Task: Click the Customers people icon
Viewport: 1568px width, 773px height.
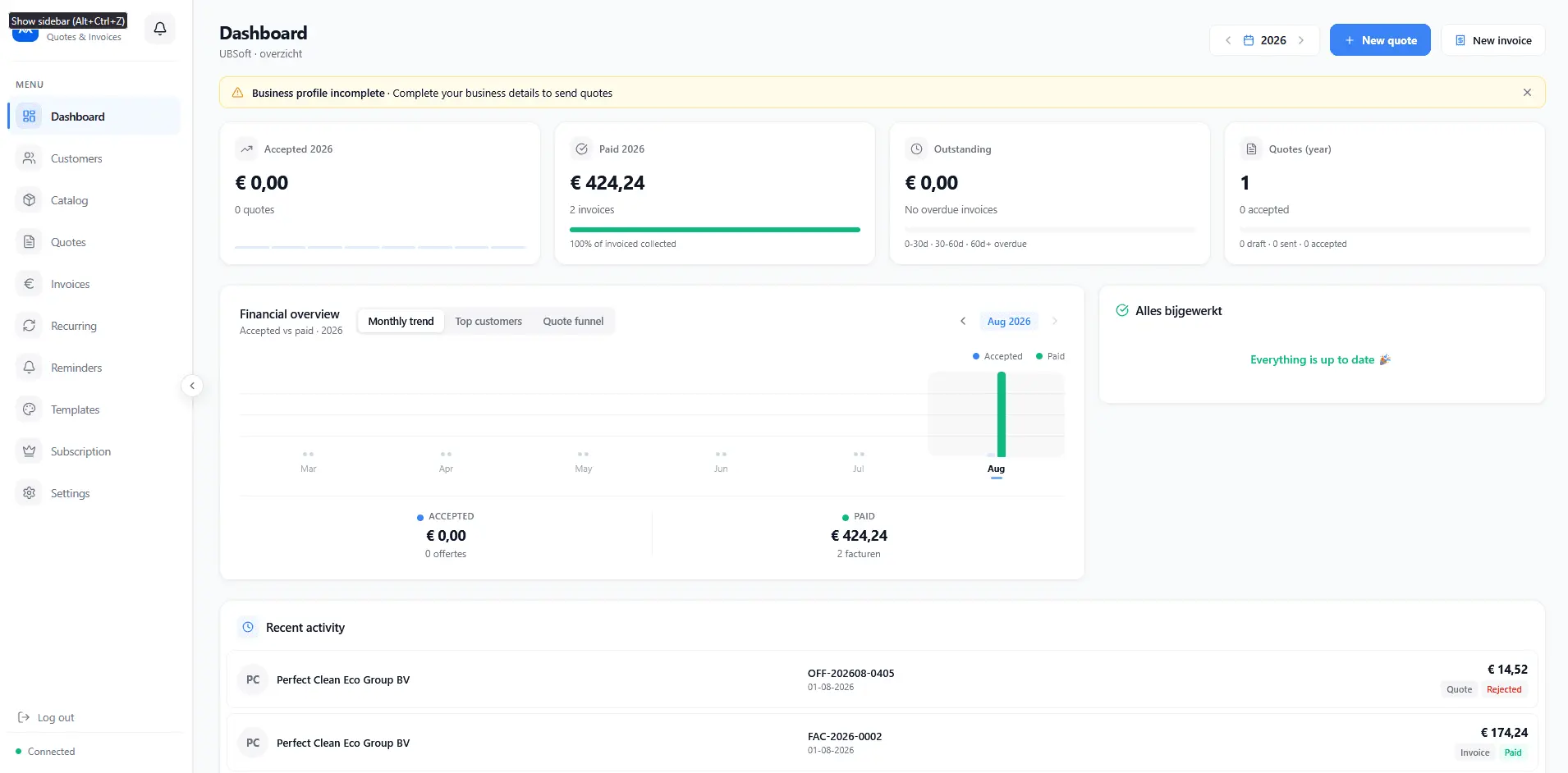Action: click(30, 158)
